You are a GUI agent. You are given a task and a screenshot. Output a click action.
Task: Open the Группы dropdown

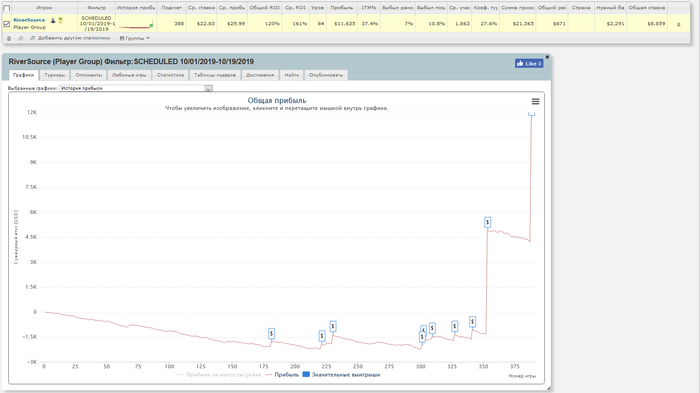(x=134, y=38)
